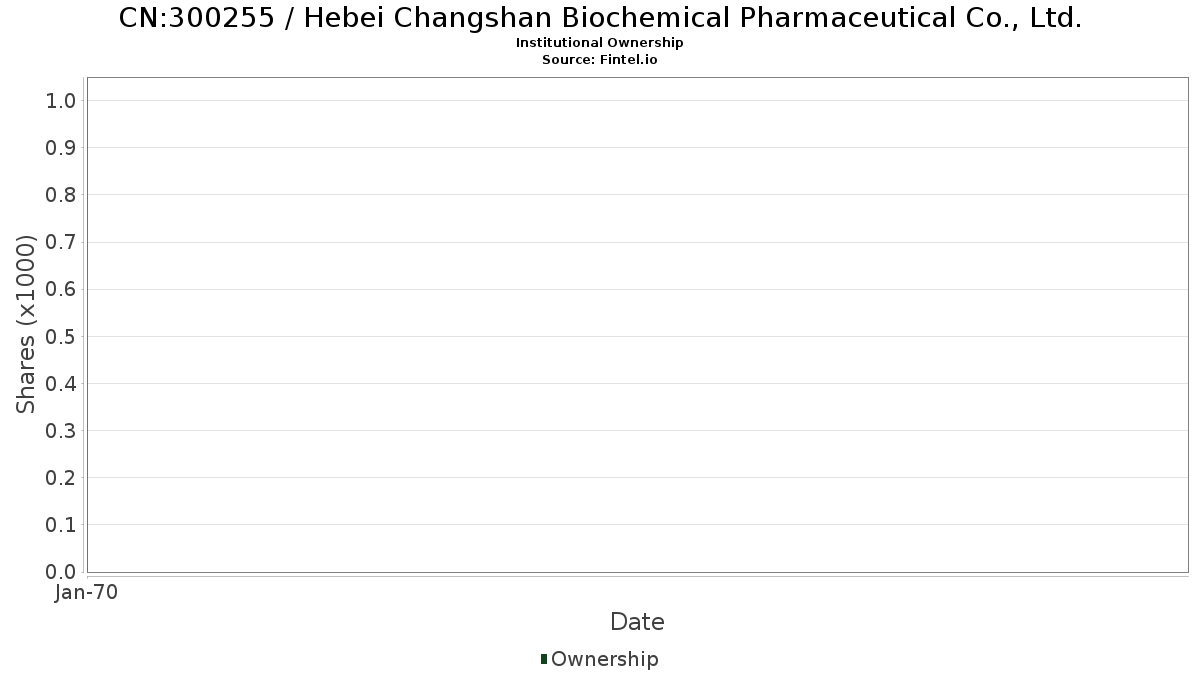
Task: Click the Date axis title
Action: pos(637,622)
